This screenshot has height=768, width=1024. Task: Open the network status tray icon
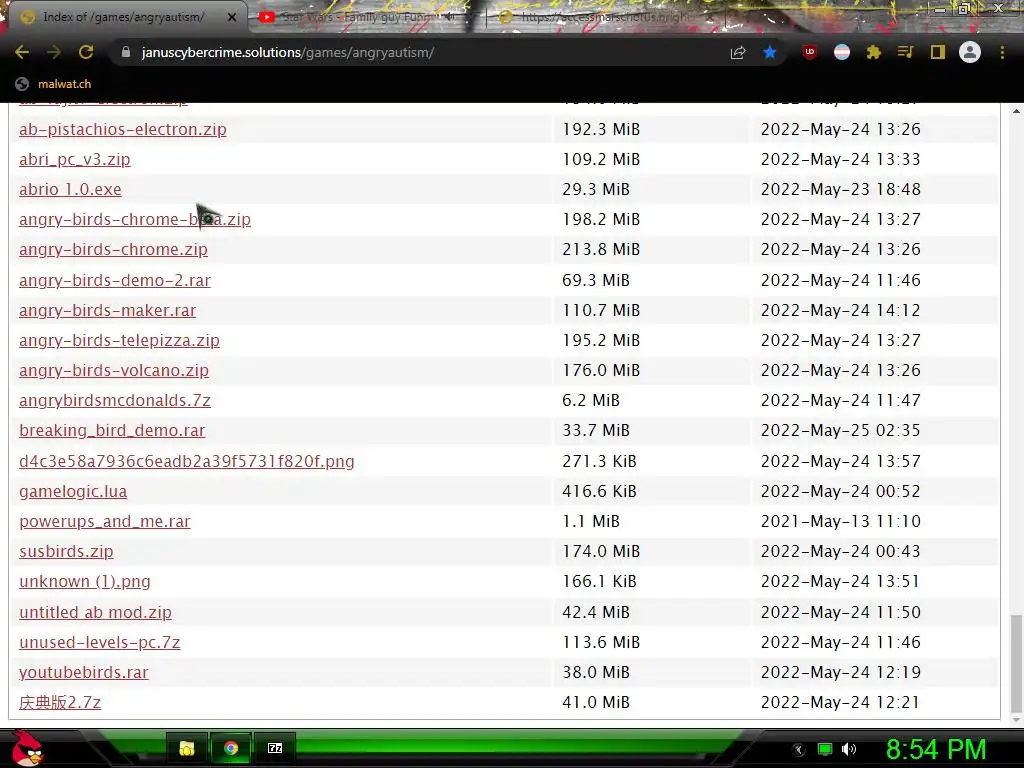click(825, 749)
